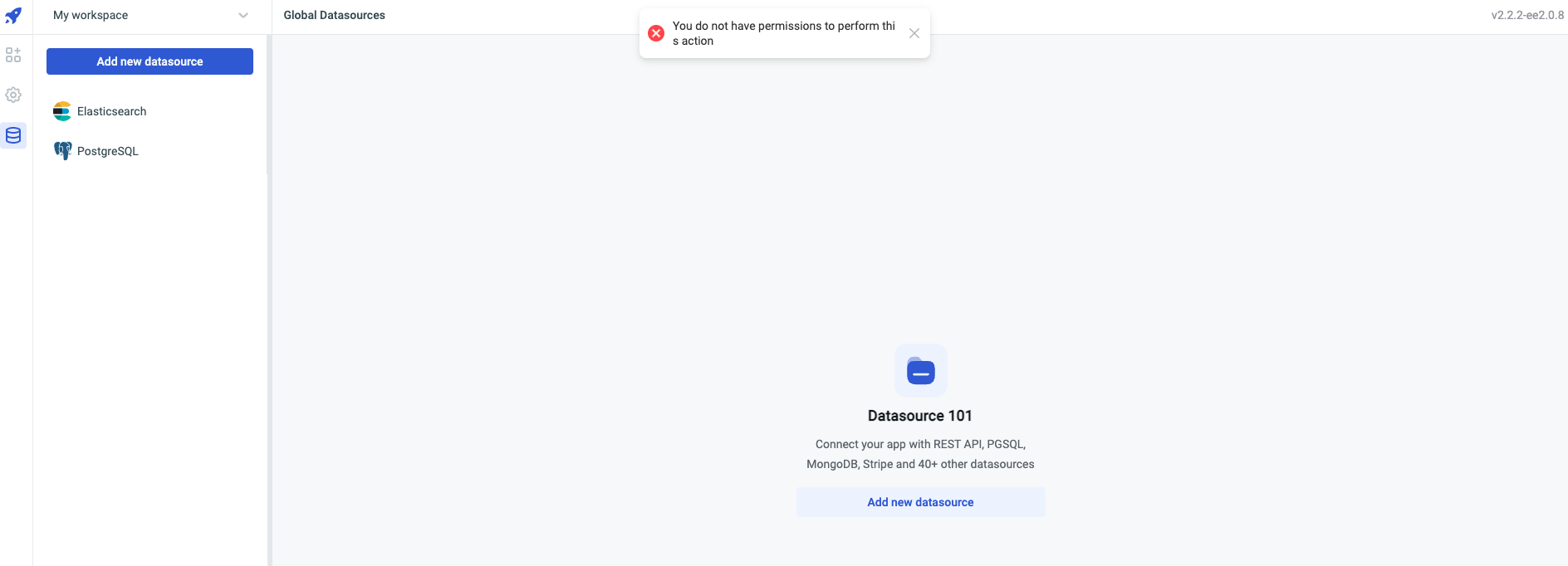Open the apps dashboard sidebar icon
The height and width of the screenshot is (566, 1568).
pyautogui.click(x=13, y=55)
